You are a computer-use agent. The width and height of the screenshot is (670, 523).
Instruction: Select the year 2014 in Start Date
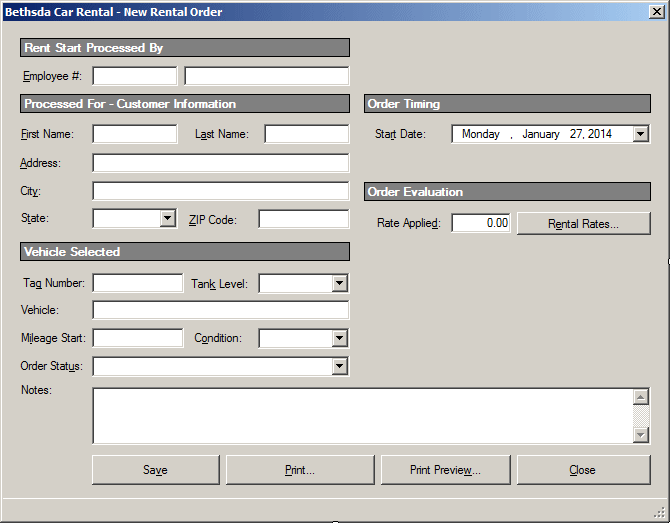600,134
